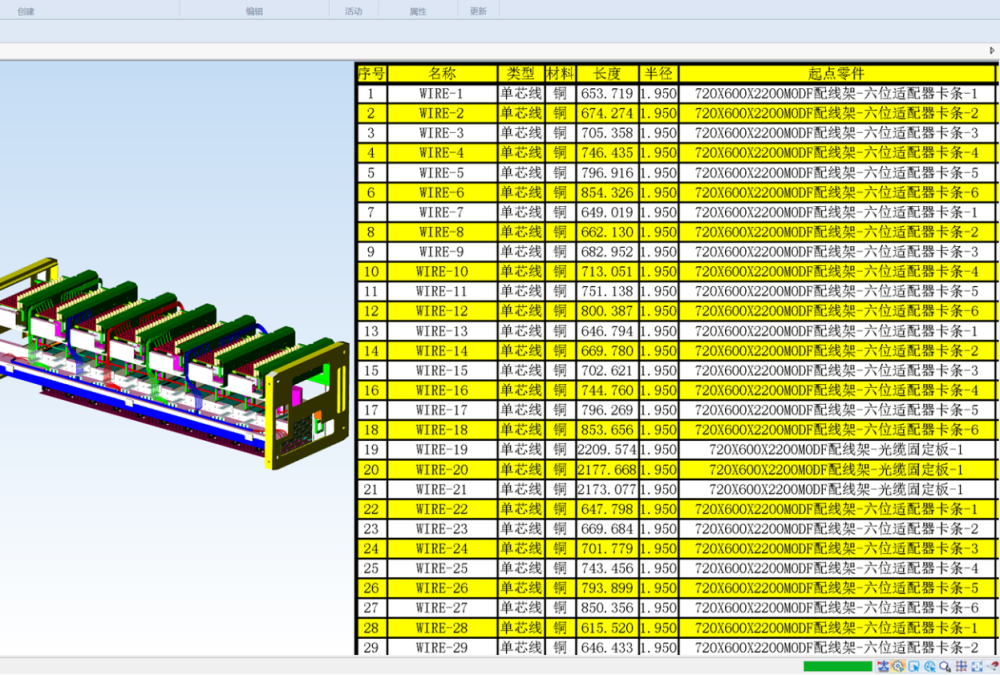Click the length value 793.899

pyautogui.click(x=607, y=588)
